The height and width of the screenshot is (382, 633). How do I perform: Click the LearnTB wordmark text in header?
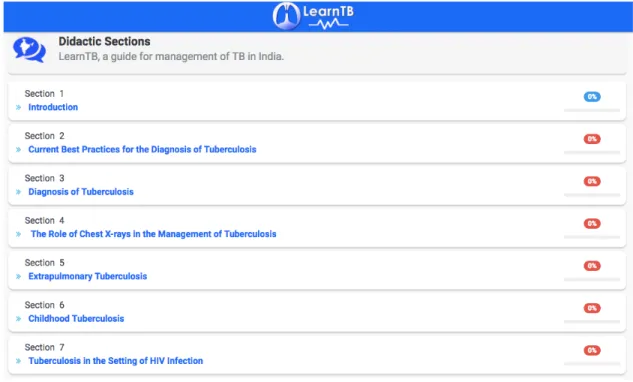(328, 12)
